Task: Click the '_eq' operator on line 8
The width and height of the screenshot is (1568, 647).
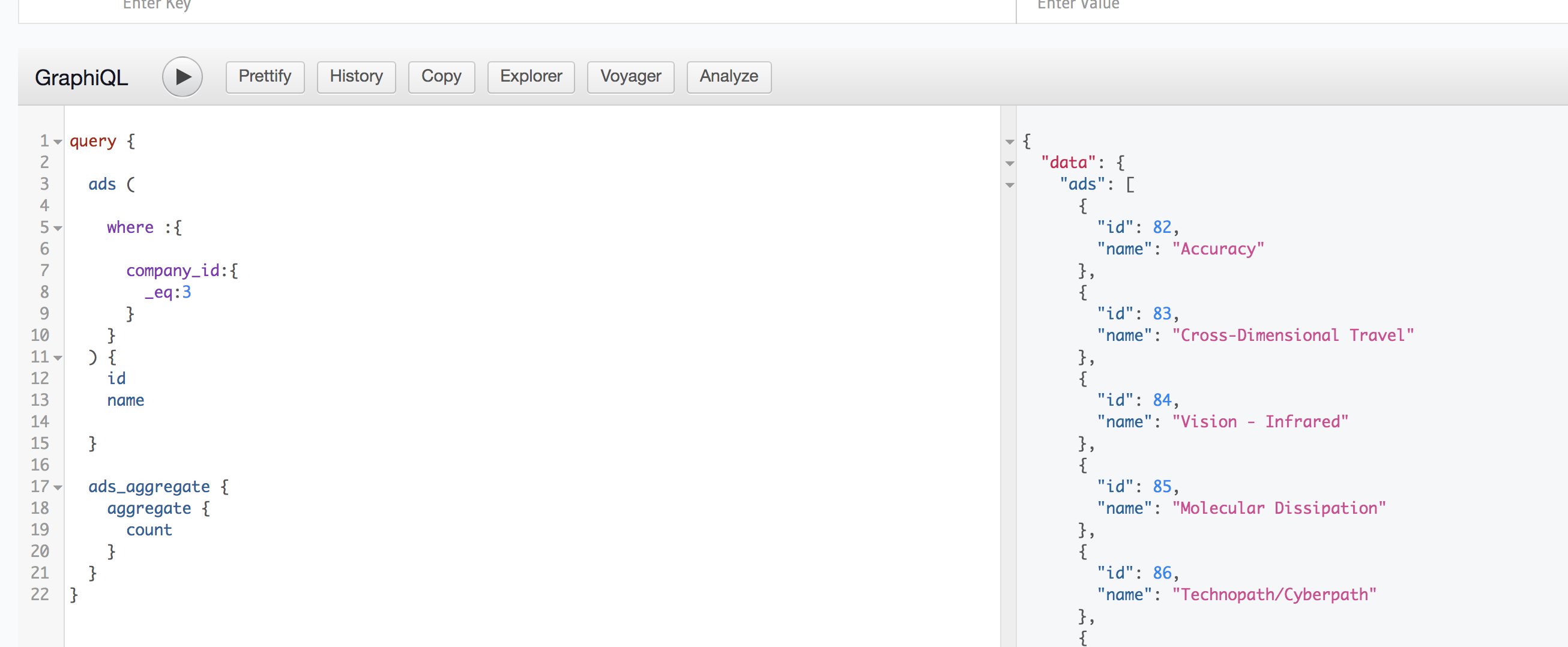Action: coord(158,292)
